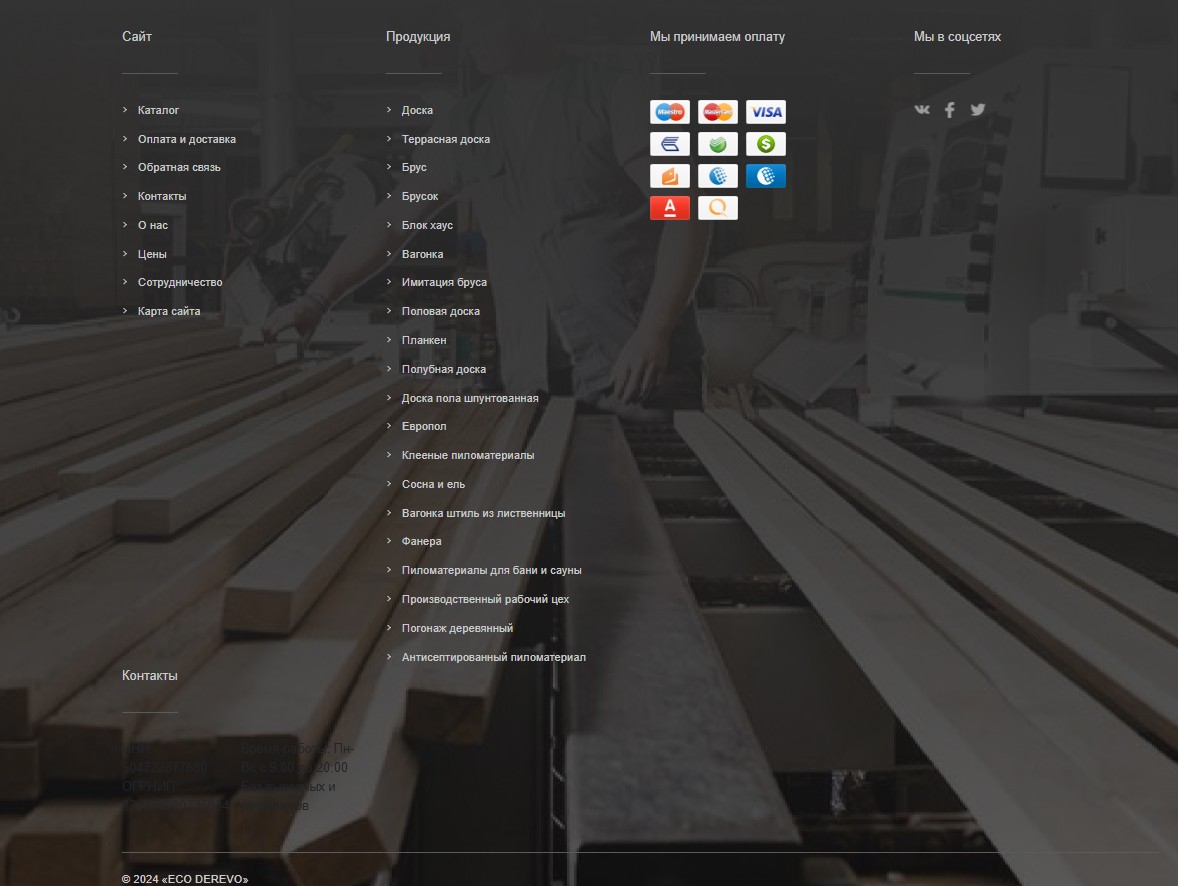The image size is (1178, 886).
Task: Open the Имитация бруса product link
Action: (444, 283)
